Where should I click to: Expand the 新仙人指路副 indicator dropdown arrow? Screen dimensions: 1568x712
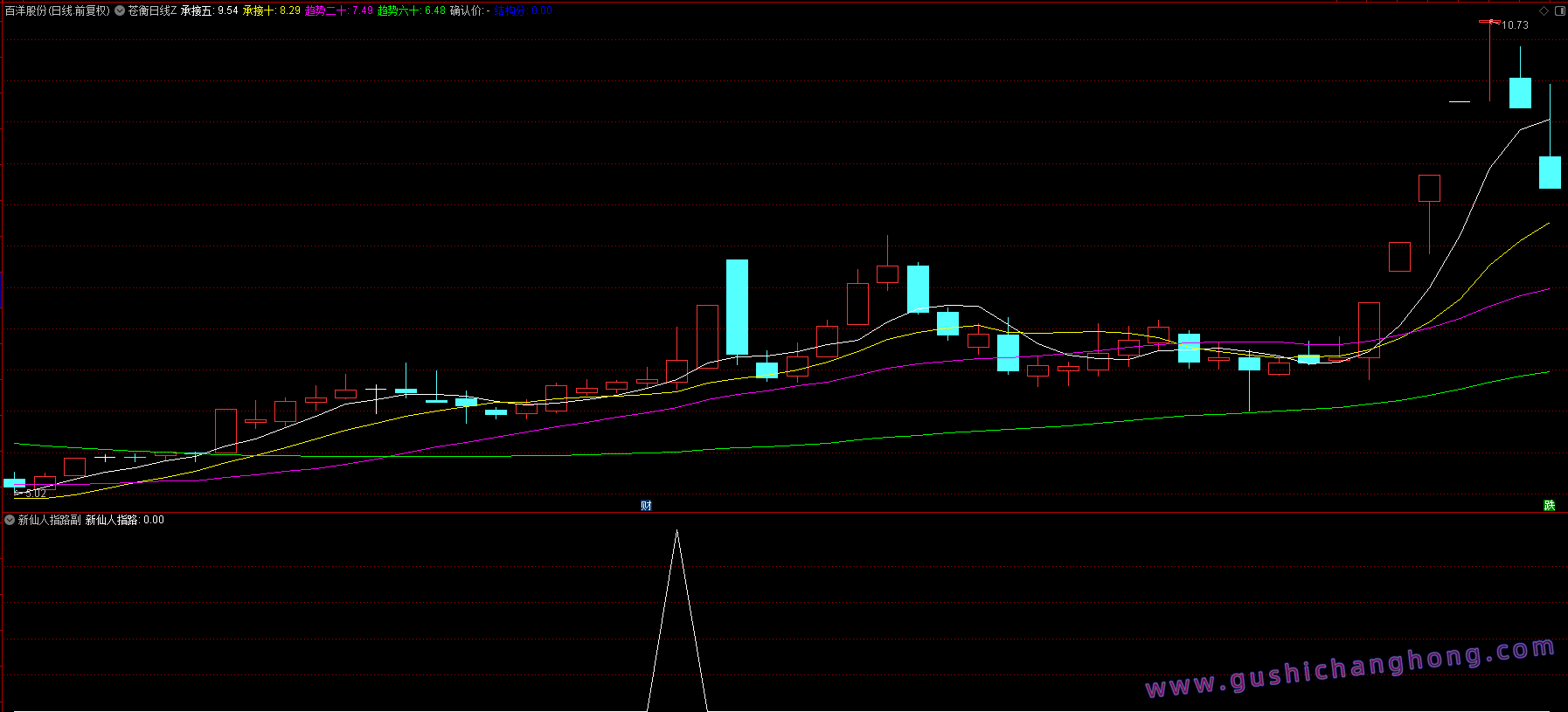point(10,520)
